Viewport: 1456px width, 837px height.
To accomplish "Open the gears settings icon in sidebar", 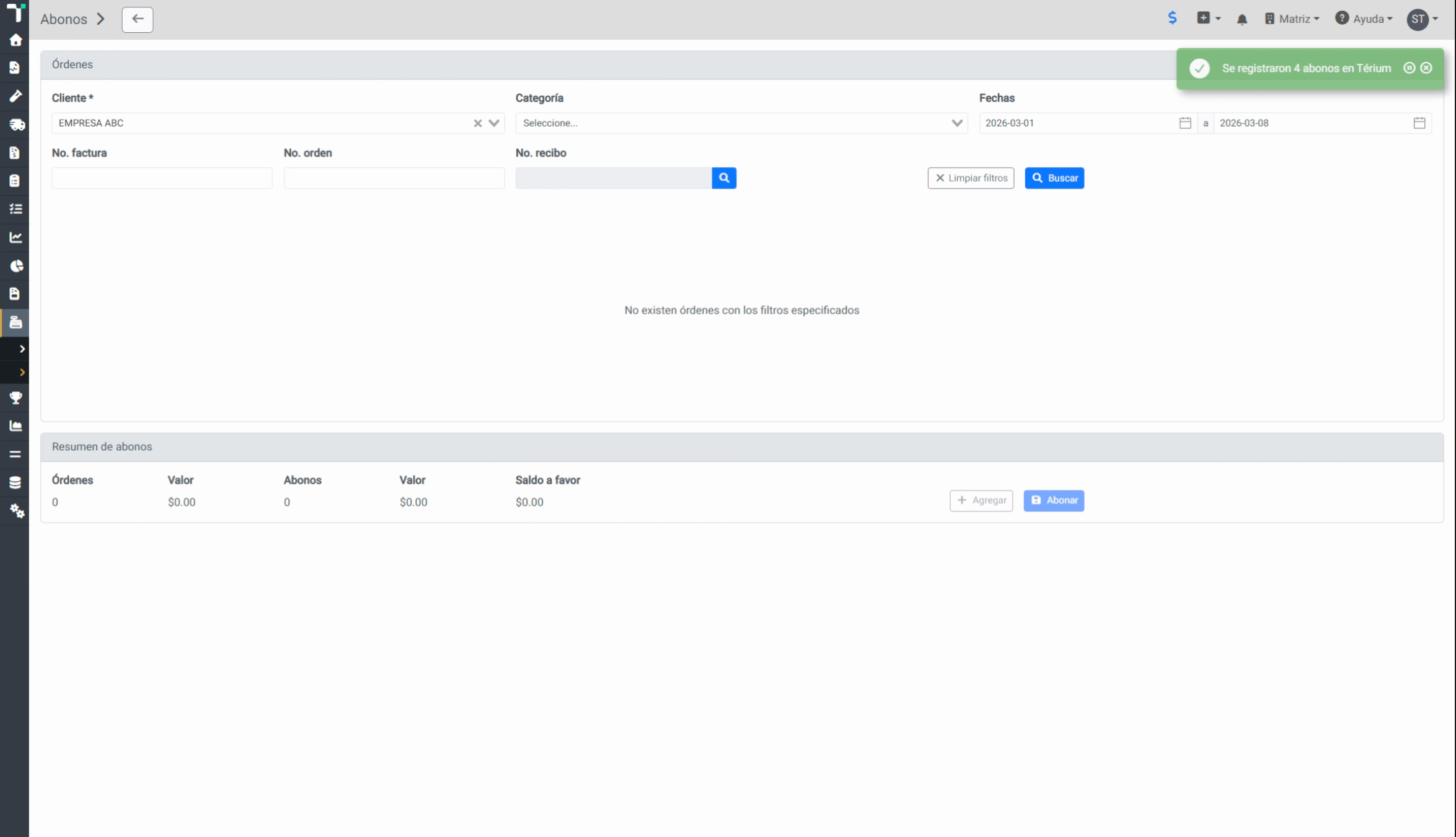I will tap(17, 511).
